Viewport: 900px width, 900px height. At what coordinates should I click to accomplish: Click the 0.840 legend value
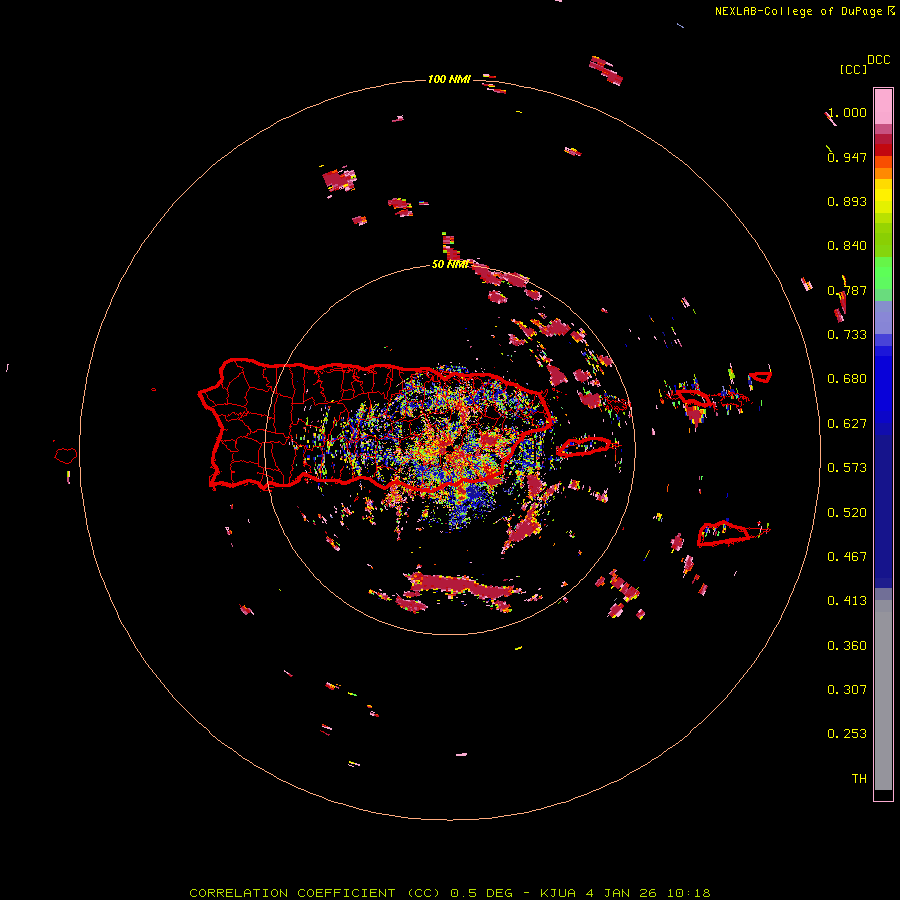coord(847,246)
